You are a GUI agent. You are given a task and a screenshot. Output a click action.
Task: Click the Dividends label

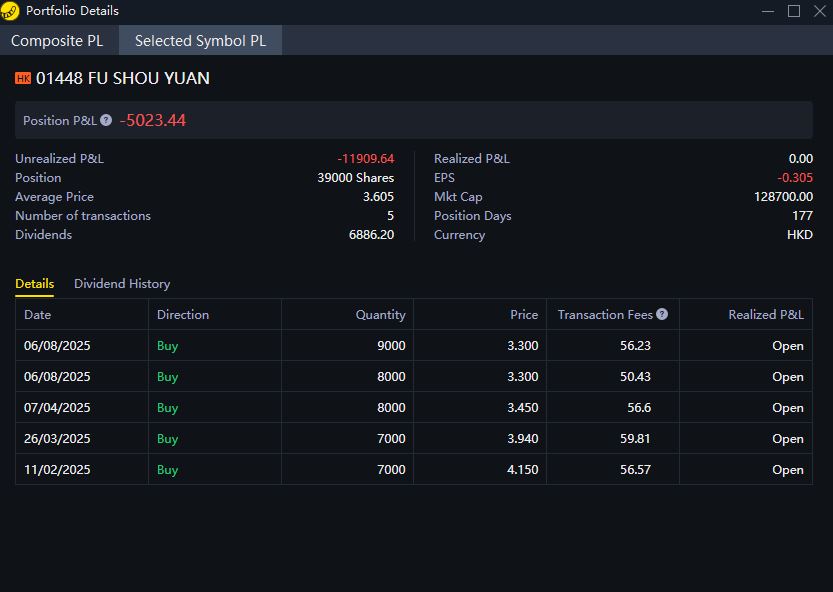pos(44,235)
